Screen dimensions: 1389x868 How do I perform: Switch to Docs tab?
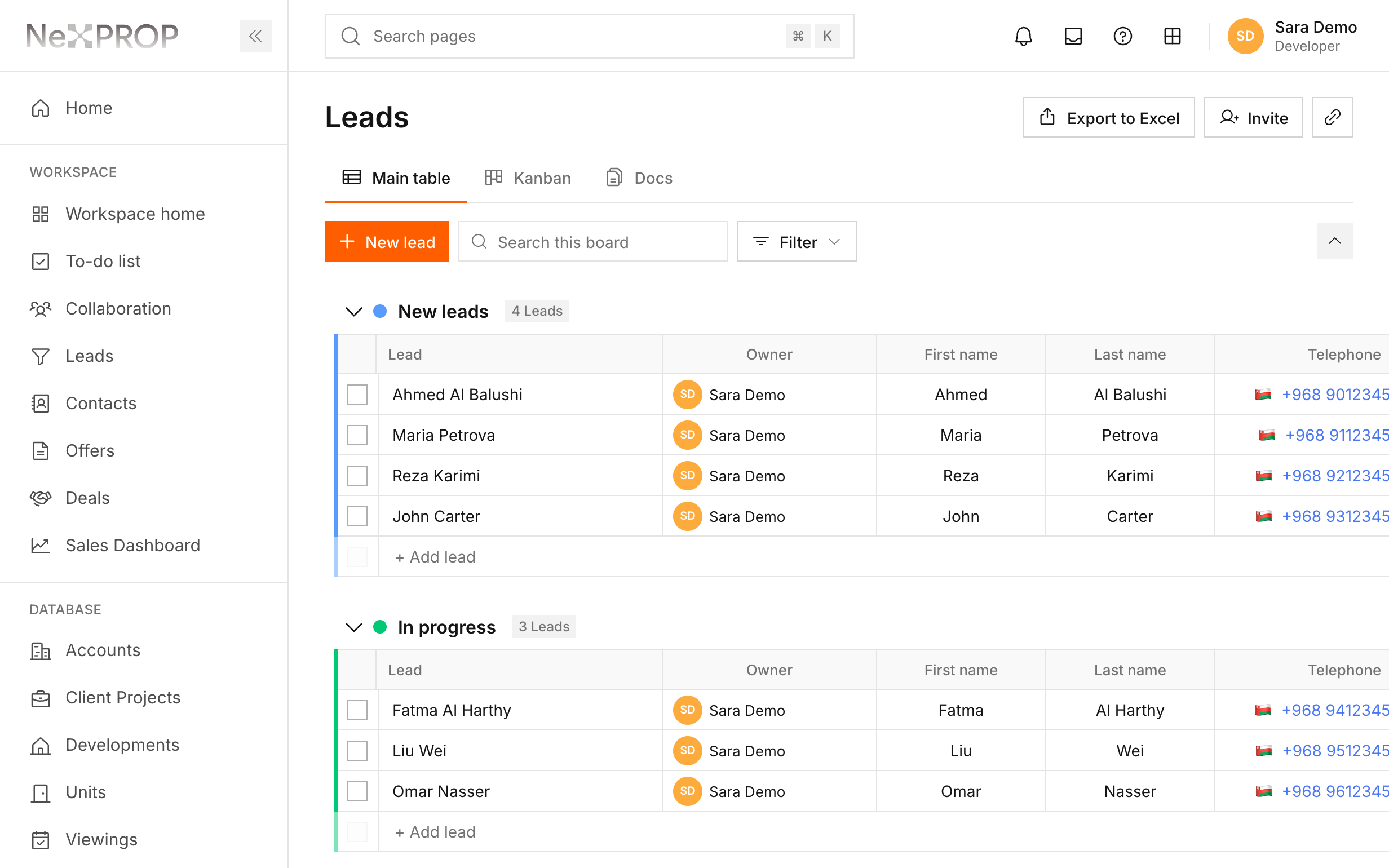point(639,179)
